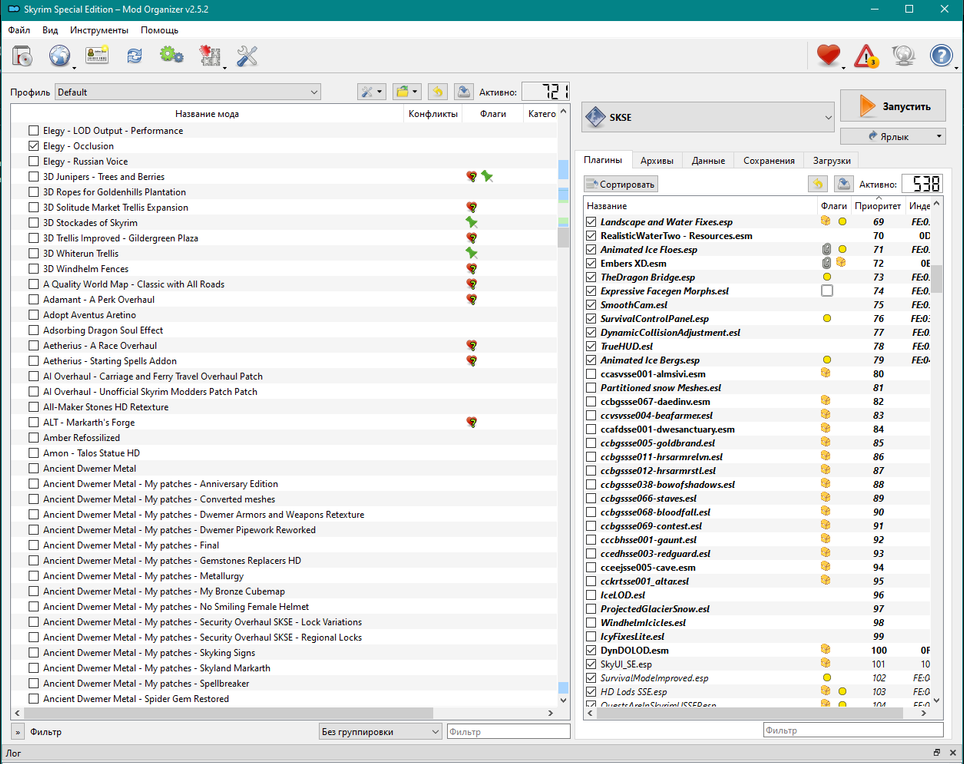Click green flag icon for 3D Stockades of Skyrim
Viewport: 964px width, 764px height.
pyautogui.click(x=472, y=223)
